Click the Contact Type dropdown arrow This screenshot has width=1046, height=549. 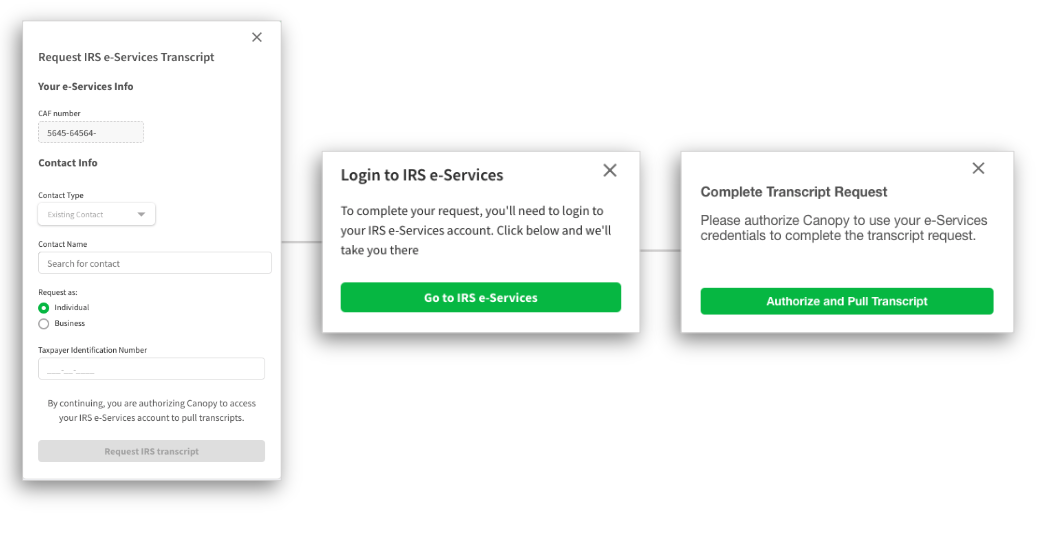141,214
